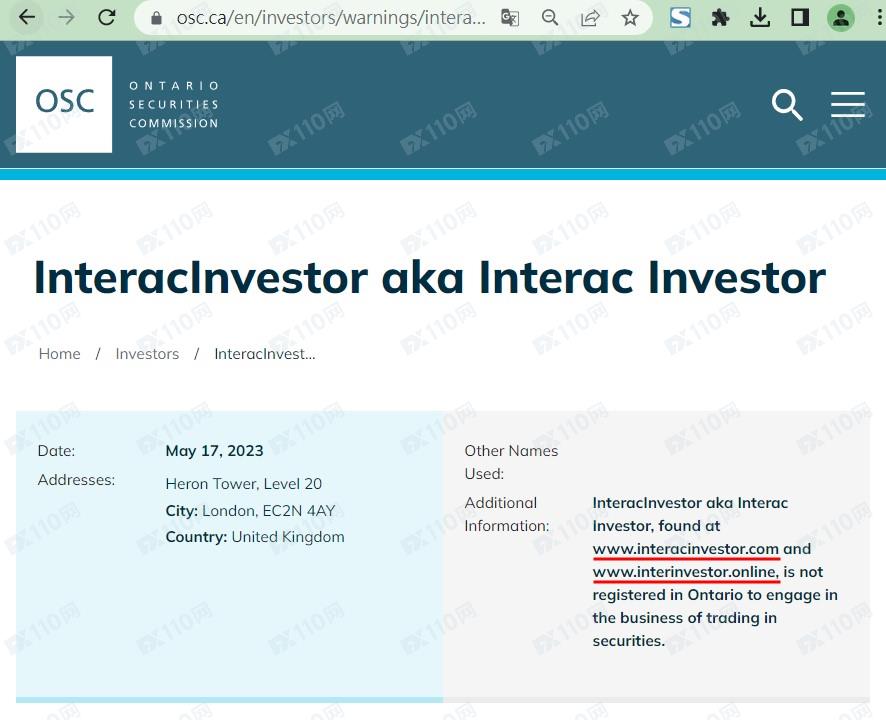The height and width of the screenshot is (720, 886).
Task: Open the OSC site search
Action: point(787,104)
